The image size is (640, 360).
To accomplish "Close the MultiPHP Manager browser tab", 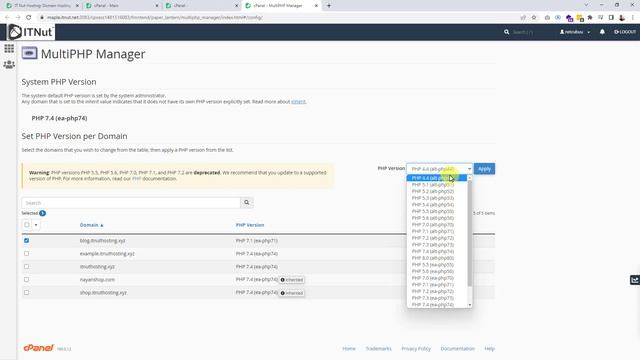I will (x=316, y=6).
